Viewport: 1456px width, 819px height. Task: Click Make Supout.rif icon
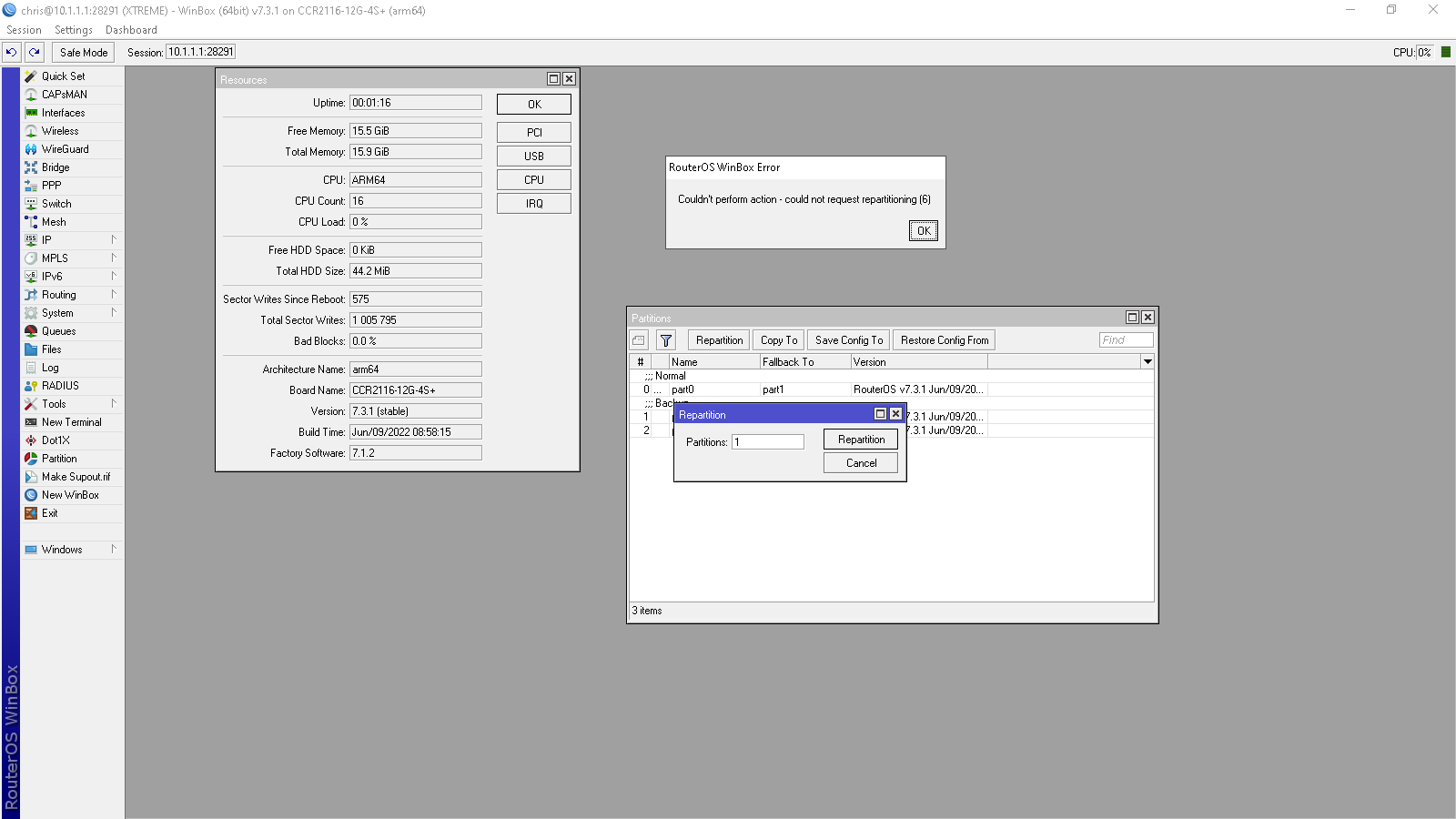click(x=31, y=477)
